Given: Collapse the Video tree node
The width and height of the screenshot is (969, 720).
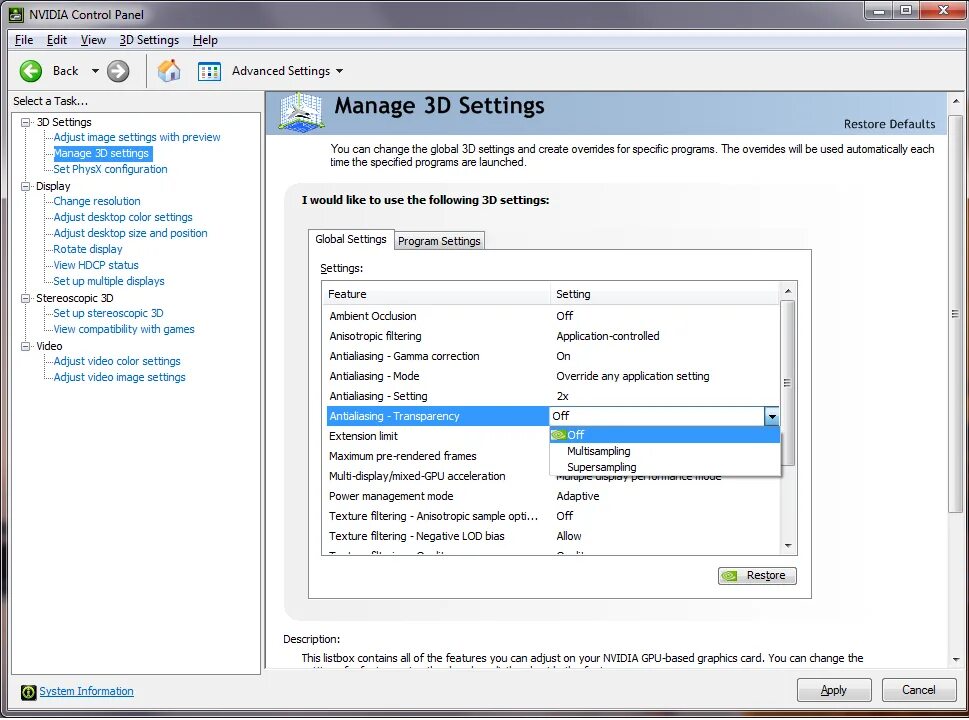Looking at the screenshot, I should tap(25, 346).
